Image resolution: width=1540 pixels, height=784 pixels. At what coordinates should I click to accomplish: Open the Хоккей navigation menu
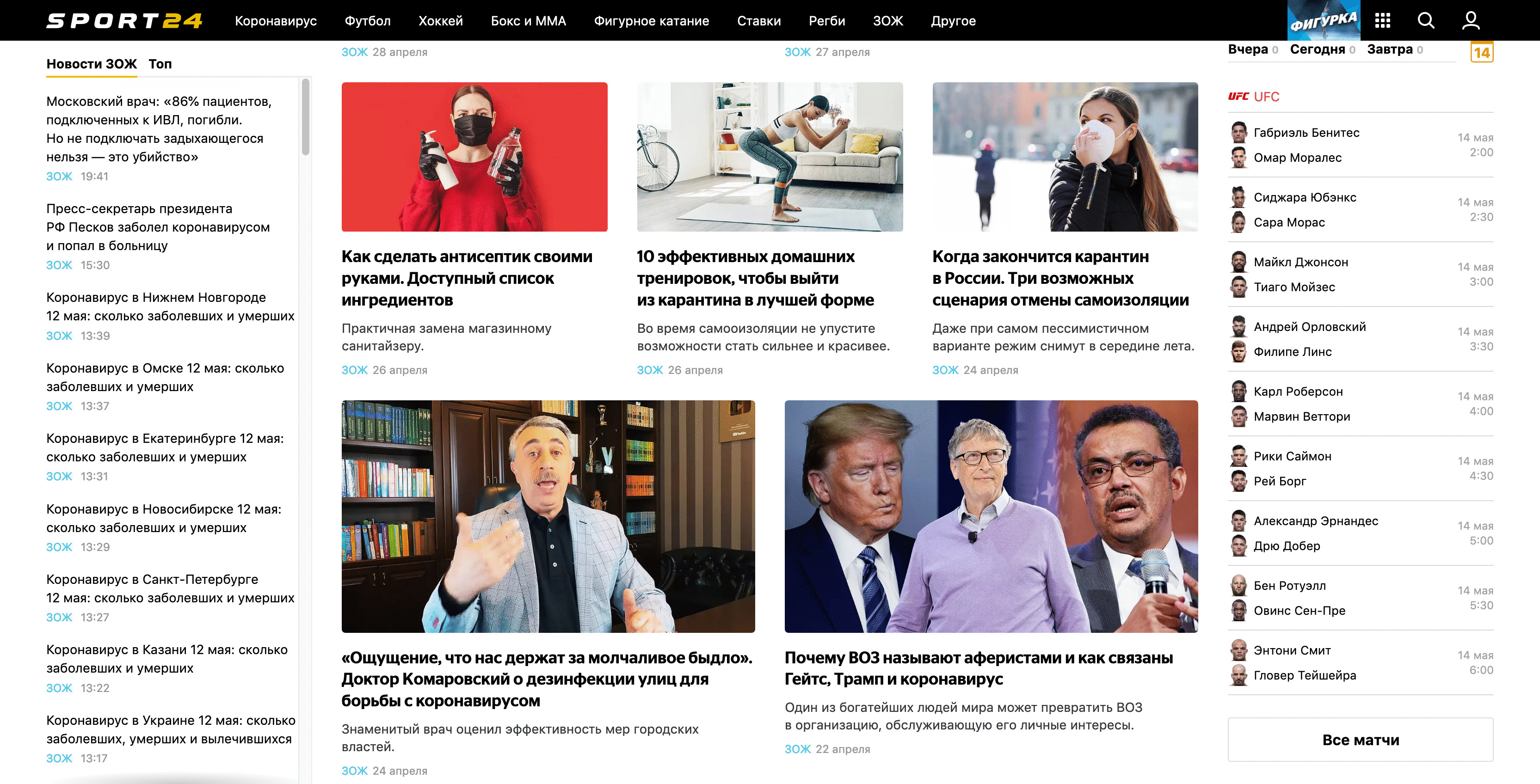(441, 21)
